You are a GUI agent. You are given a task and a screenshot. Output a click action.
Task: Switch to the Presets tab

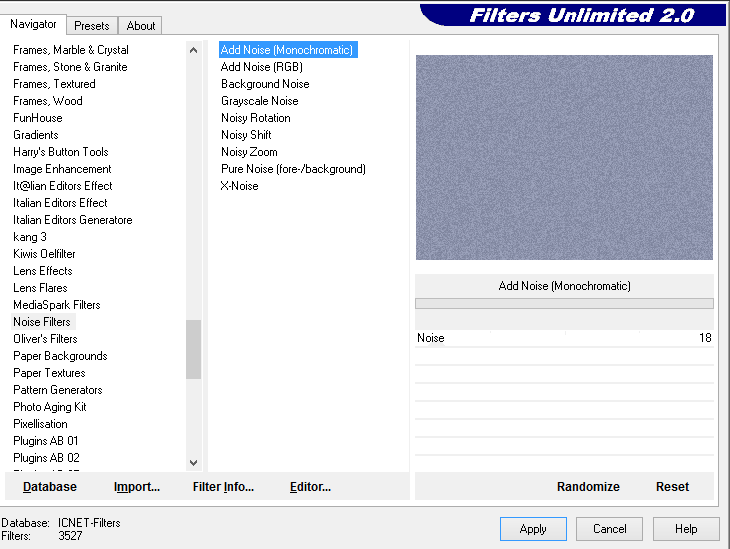(92, 26)
